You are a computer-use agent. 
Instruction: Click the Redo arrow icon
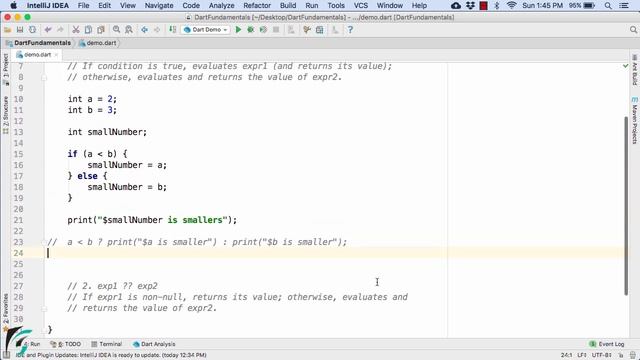[60, 30]
